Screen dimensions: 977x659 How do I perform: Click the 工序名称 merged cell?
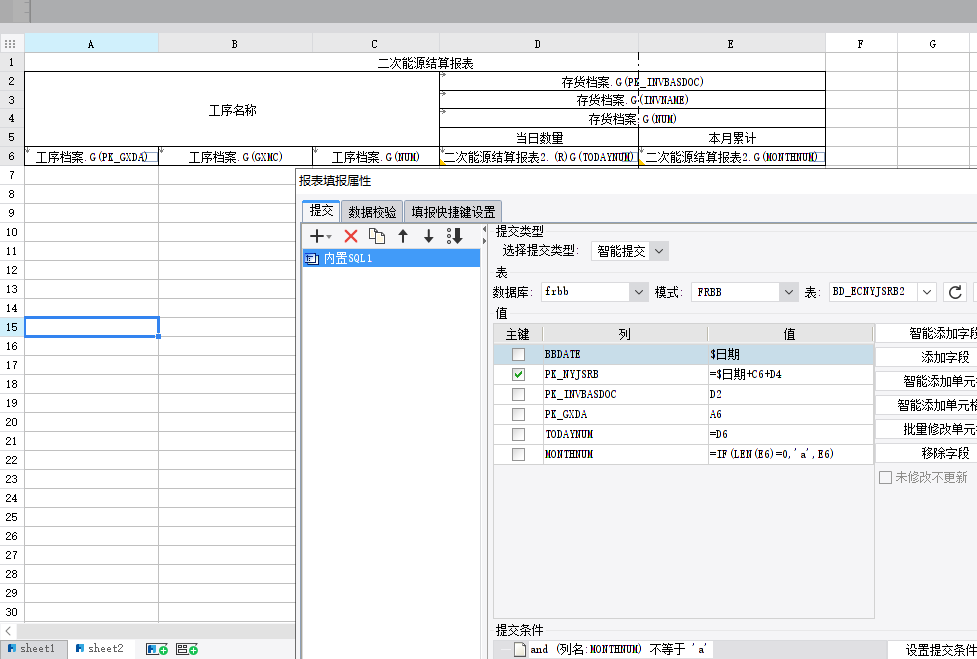pos(232,110)
